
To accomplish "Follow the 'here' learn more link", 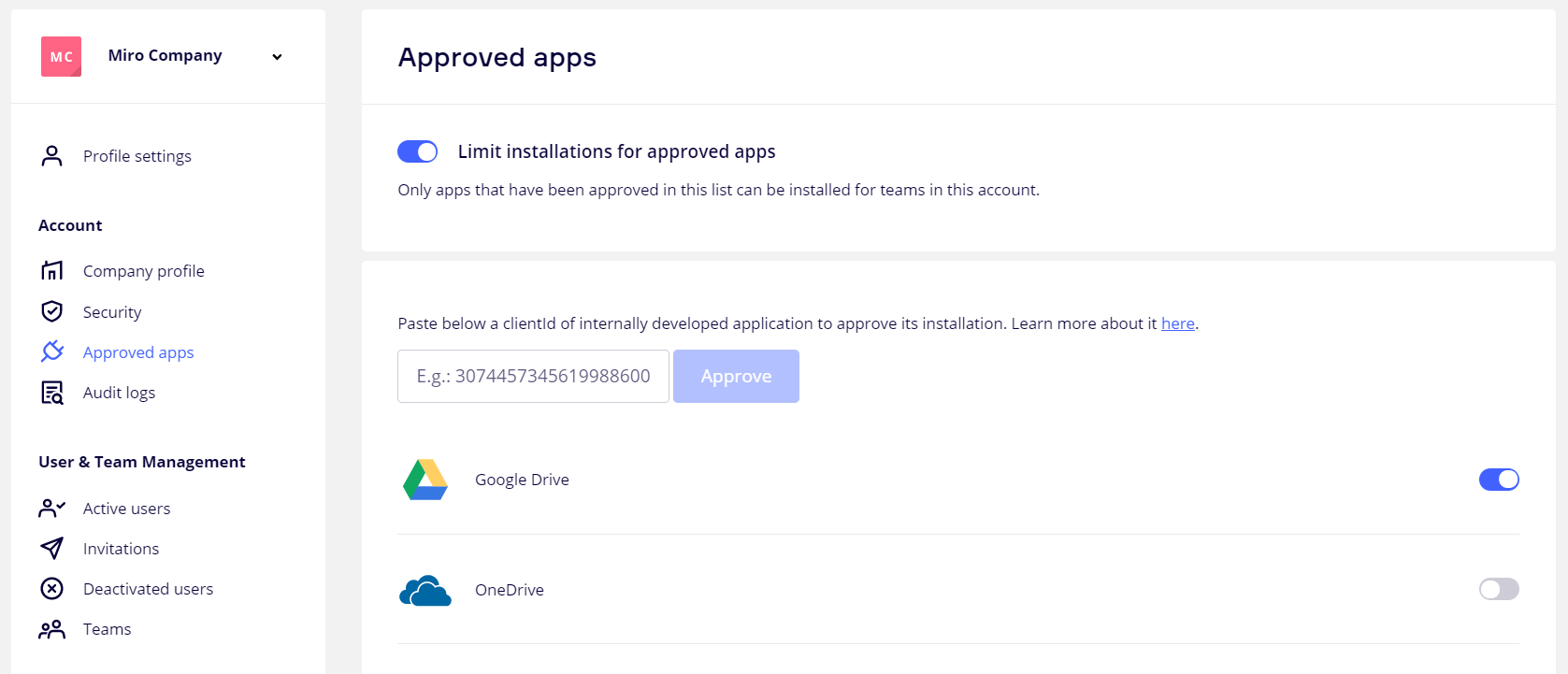I will pos(1177,323).
